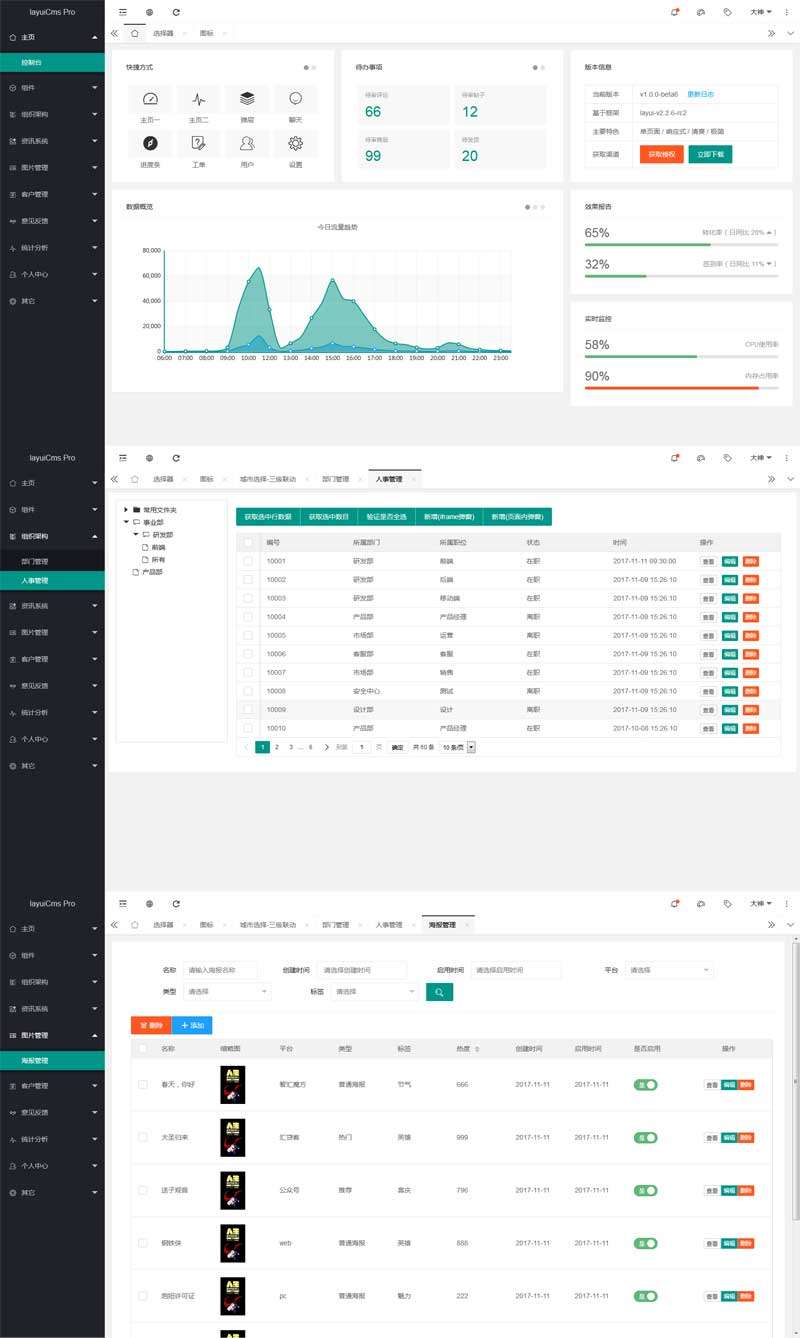Tick the checkbox beside the 钢铁侠 poster row
The image size is (800, 1338).
143,1243
